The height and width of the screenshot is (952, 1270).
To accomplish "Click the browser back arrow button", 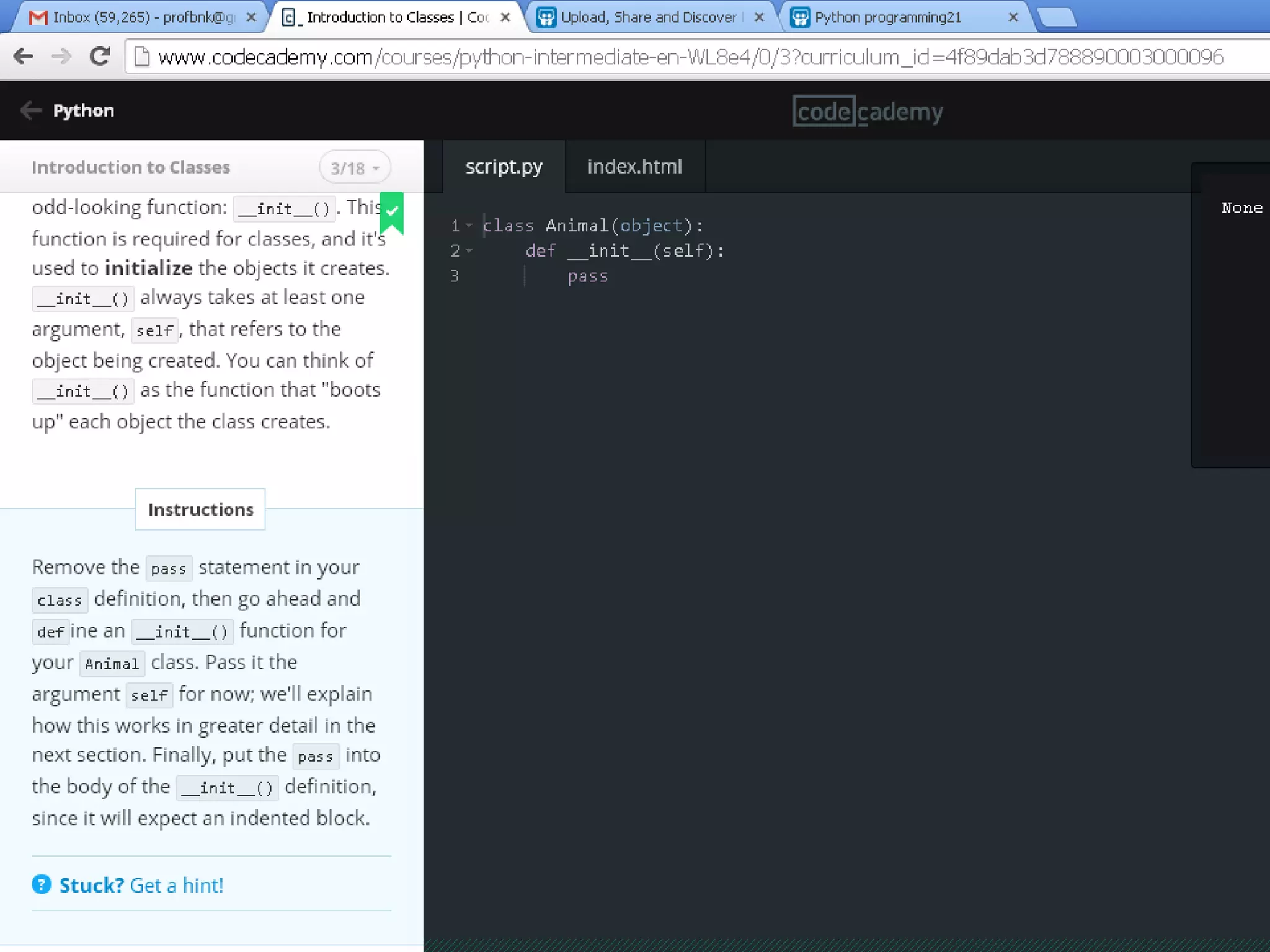I will click(x=23, y=56).
